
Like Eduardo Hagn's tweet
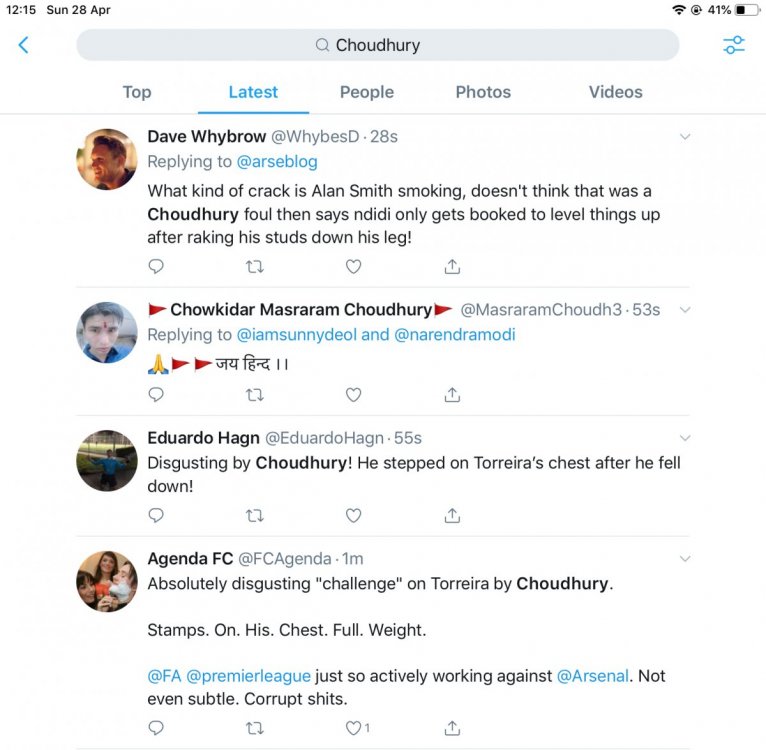(x=353, y=515)
